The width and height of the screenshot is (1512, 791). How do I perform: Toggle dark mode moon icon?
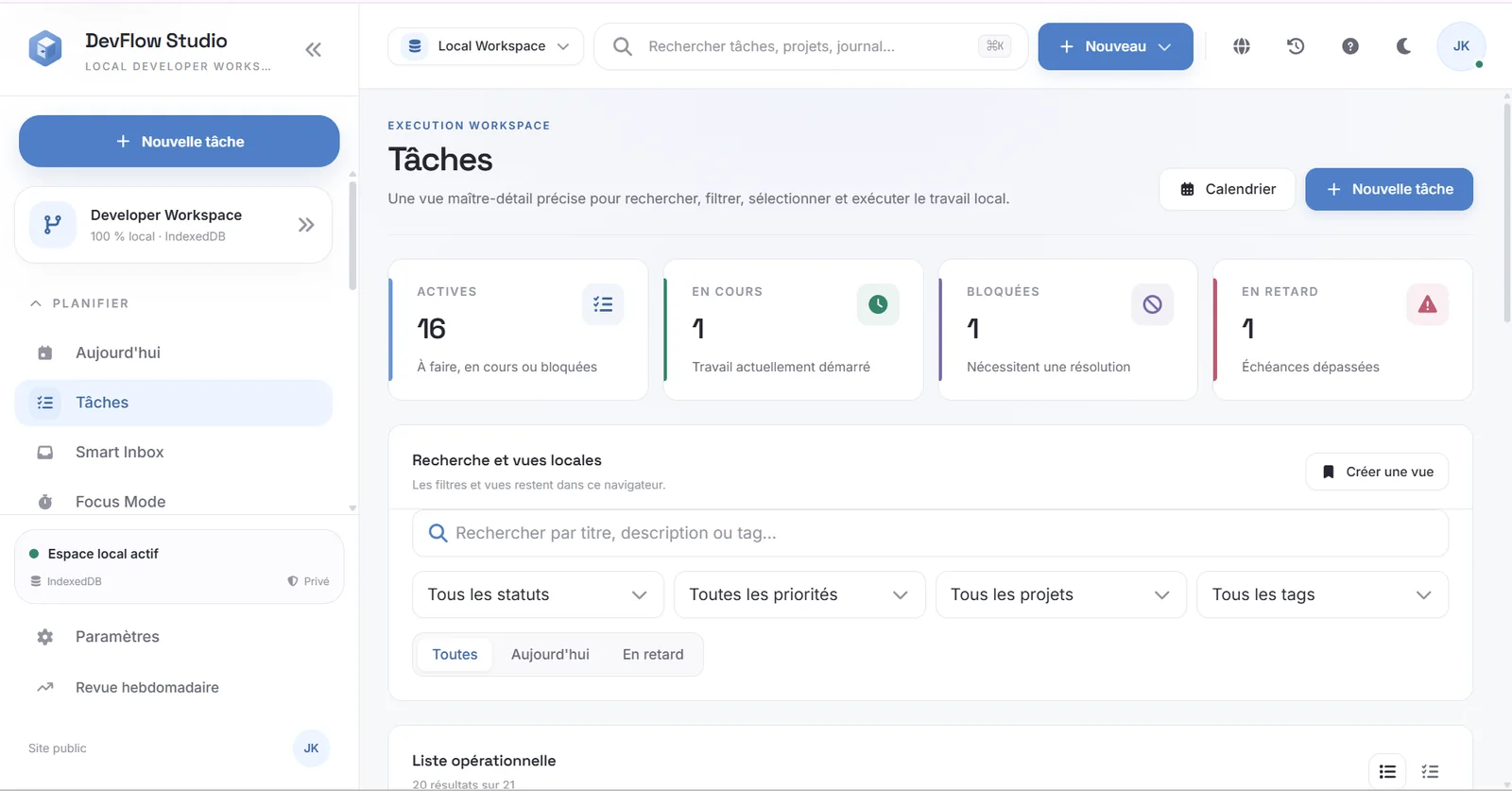point(1404,46)
